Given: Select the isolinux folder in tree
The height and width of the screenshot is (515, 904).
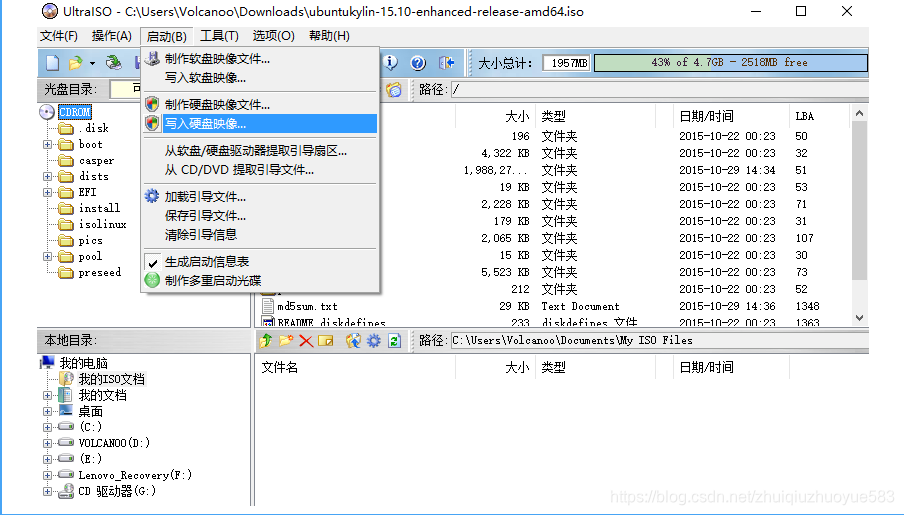Looking at the screenshot, I should (x=102, y=224).
